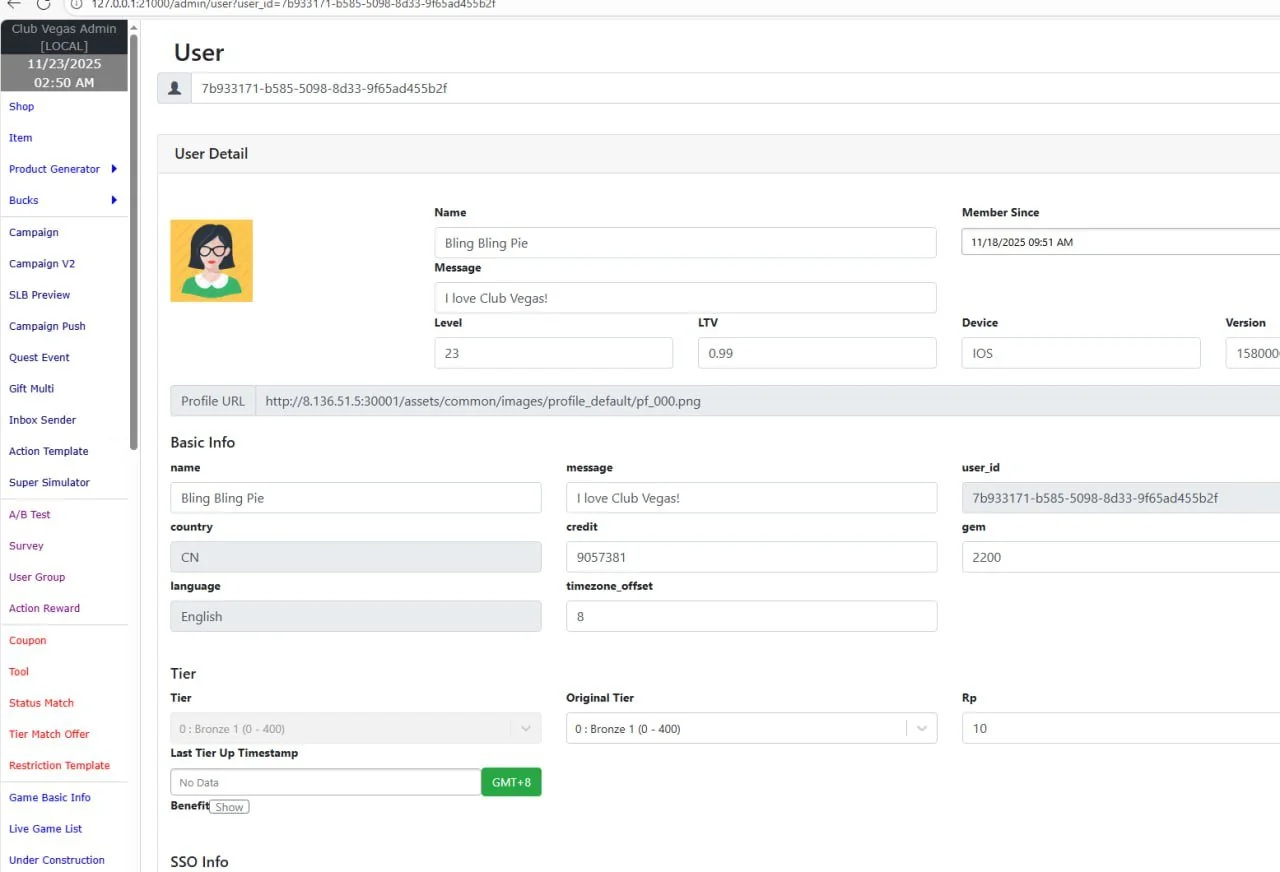
Task: Reload the page with the browser refresh icon
Action: [43, 4]
